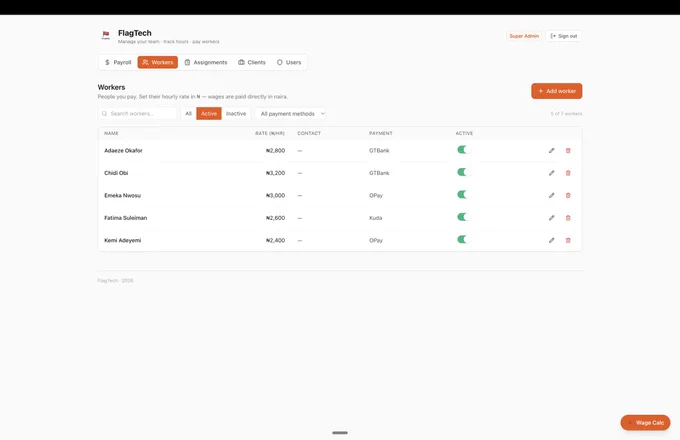This screenshot has height=440, width=680.
Task: Click the Super Admin badge
Action: coord(524,36)
